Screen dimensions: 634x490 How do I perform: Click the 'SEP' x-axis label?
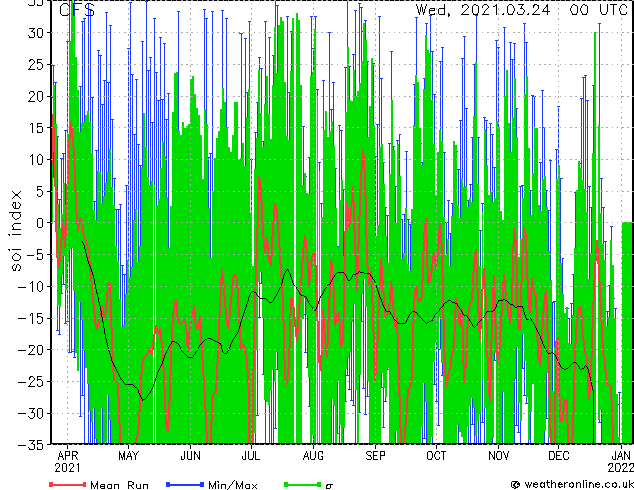tap(375, 456)
